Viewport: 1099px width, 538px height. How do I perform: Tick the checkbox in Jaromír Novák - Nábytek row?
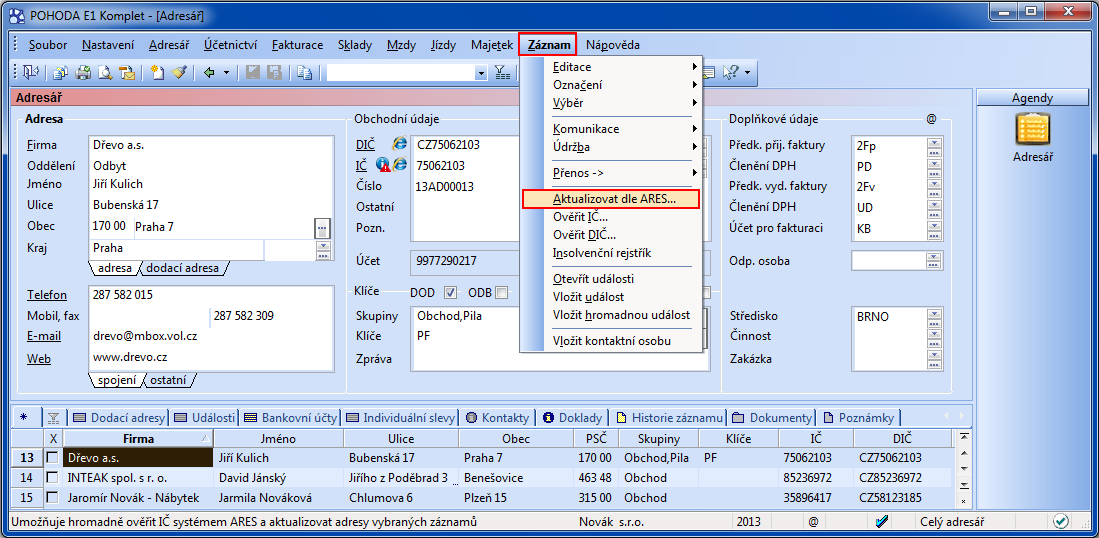(53, 498)
